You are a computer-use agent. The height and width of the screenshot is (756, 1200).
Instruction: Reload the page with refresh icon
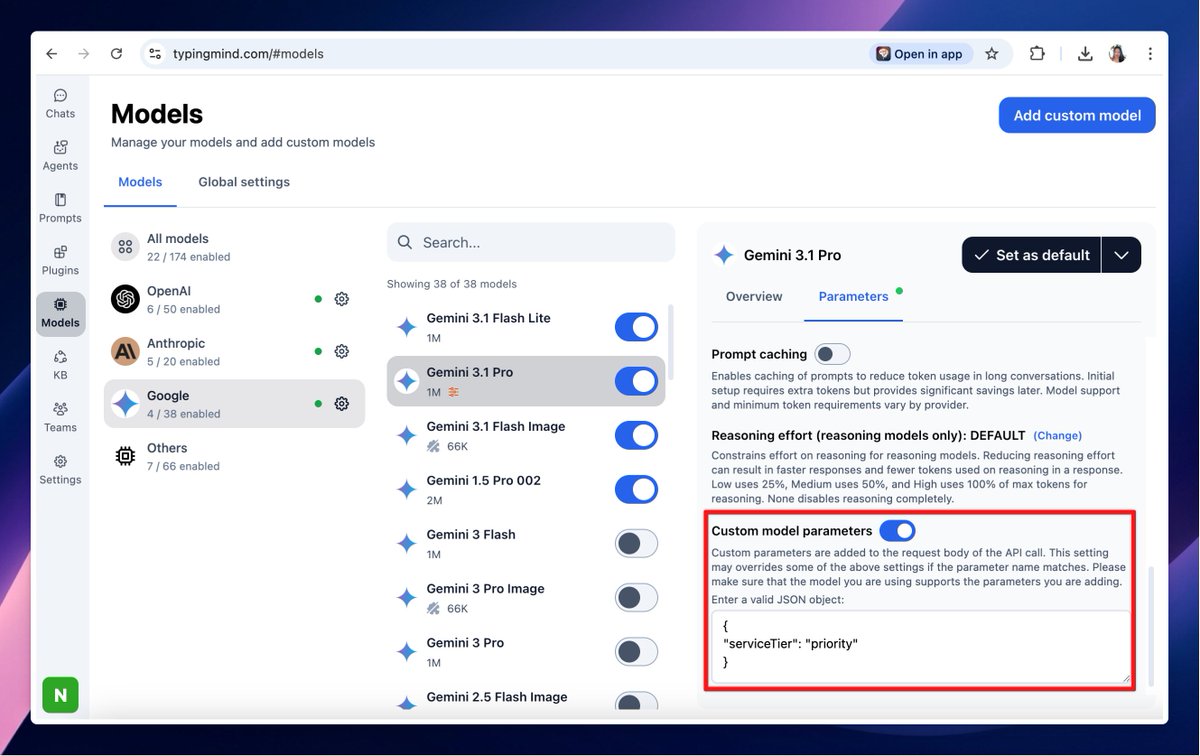point(116,54)
